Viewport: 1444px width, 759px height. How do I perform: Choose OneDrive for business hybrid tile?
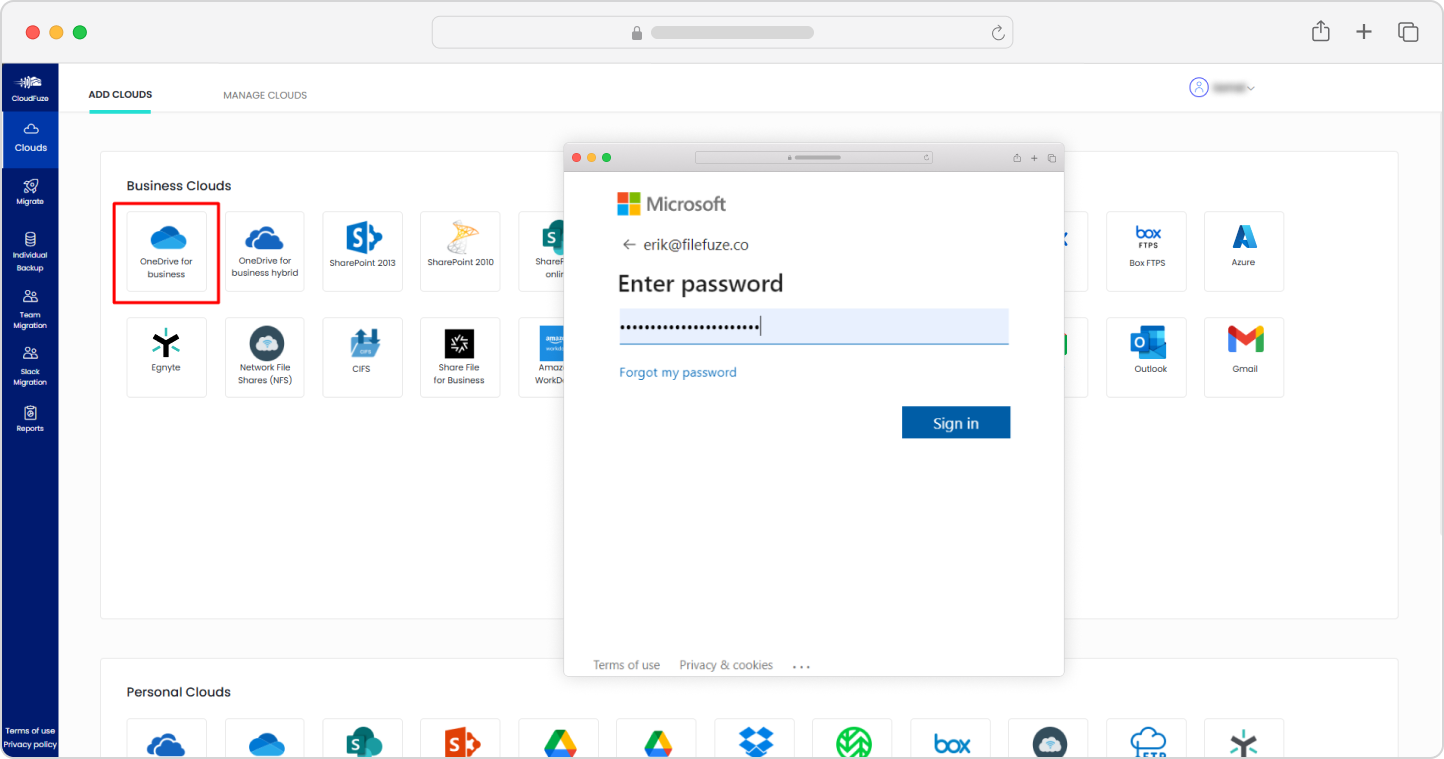point(264,252)
